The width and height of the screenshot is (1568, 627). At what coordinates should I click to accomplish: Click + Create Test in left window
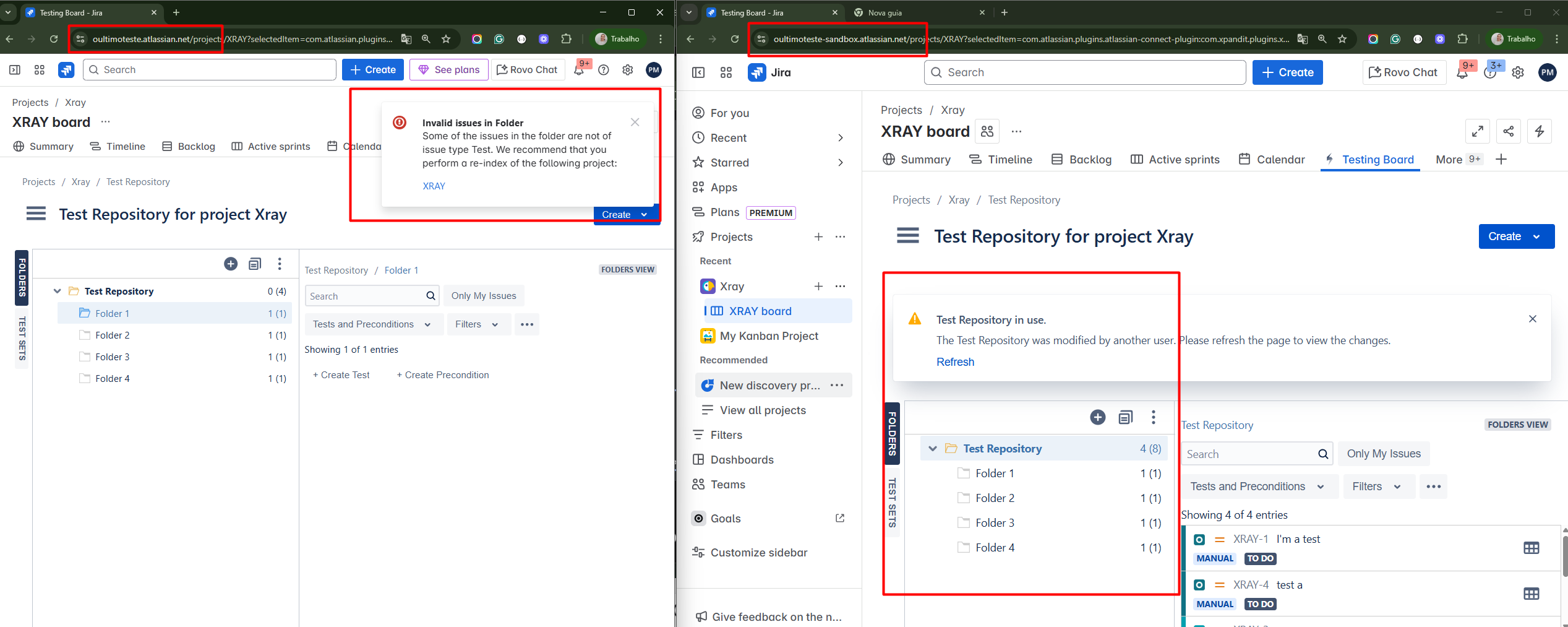(341, 375)
